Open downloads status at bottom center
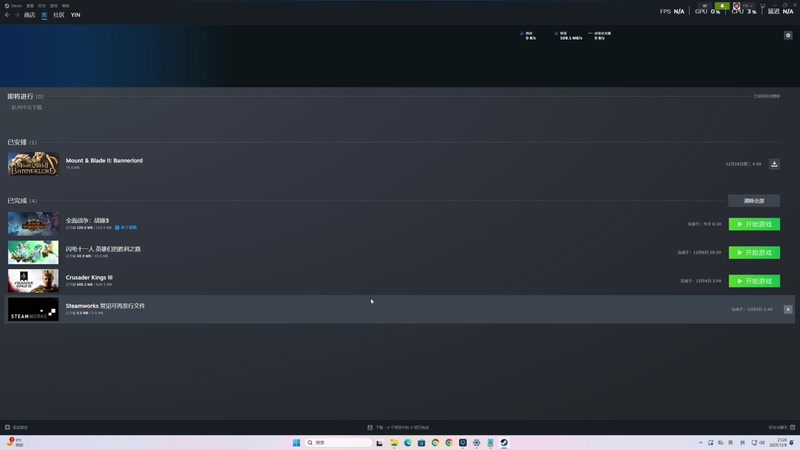 pos(398,427)
